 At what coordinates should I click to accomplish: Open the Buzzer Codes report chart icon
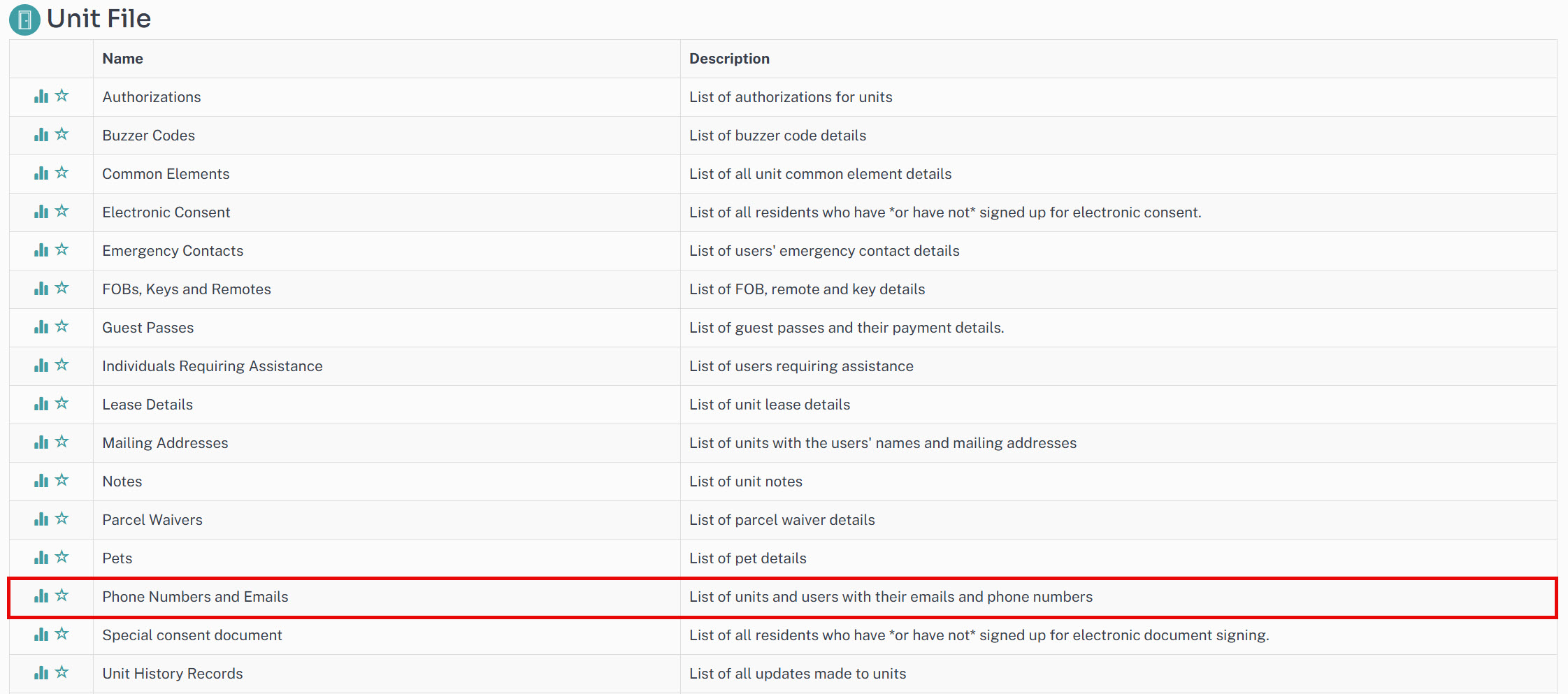(41, 135)
